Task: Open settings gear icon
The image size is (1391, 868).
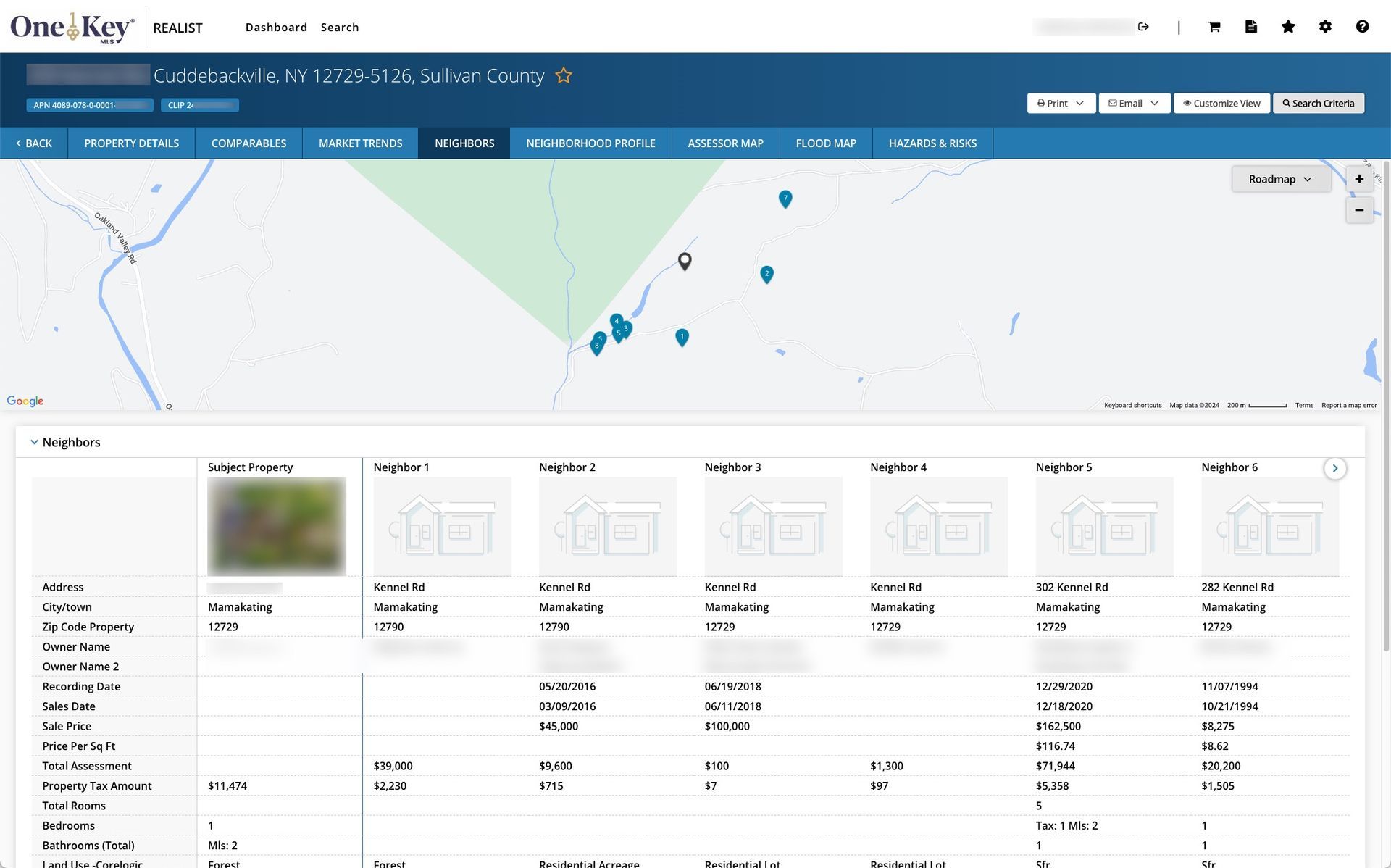Action: [x=1325, y=27]
